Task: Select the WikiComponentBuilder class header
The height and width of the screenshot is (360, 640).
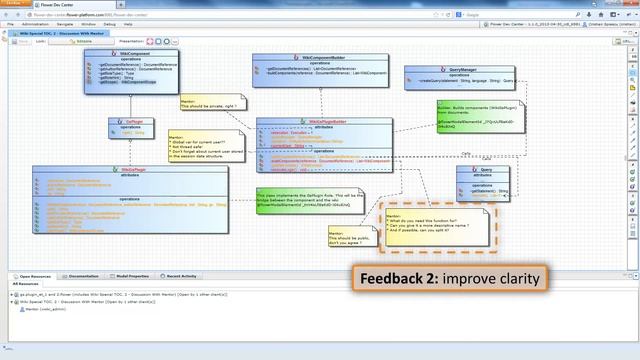Action: pos(320,58)
